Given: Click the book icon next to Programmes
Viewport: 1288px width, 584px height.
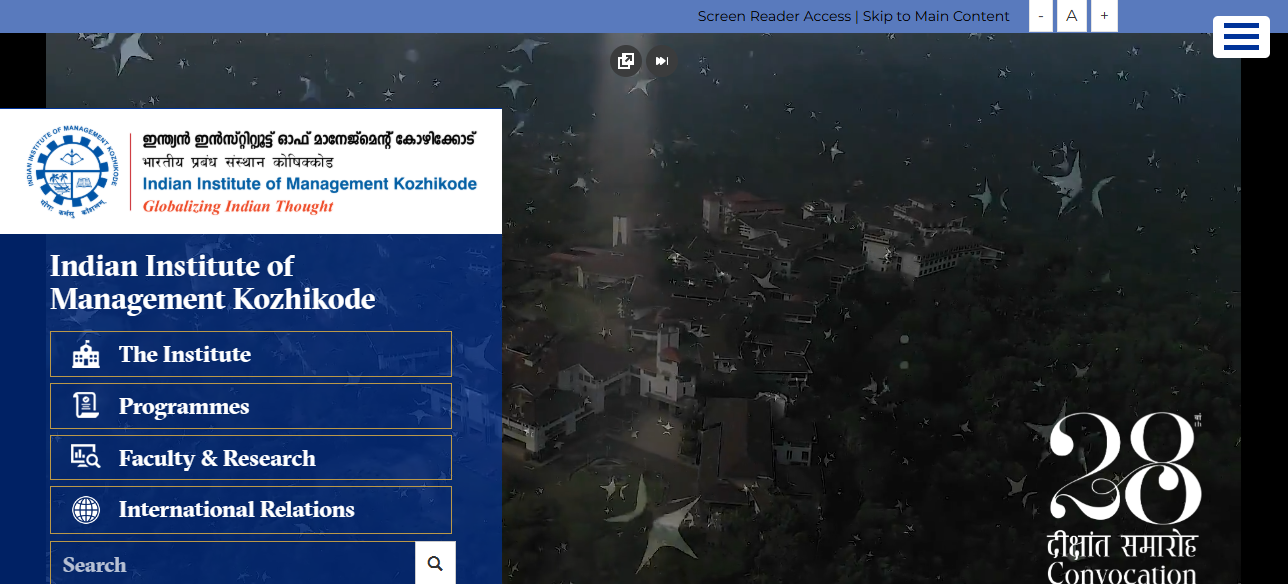Looking at the screenshot, I should click(86, 405).
